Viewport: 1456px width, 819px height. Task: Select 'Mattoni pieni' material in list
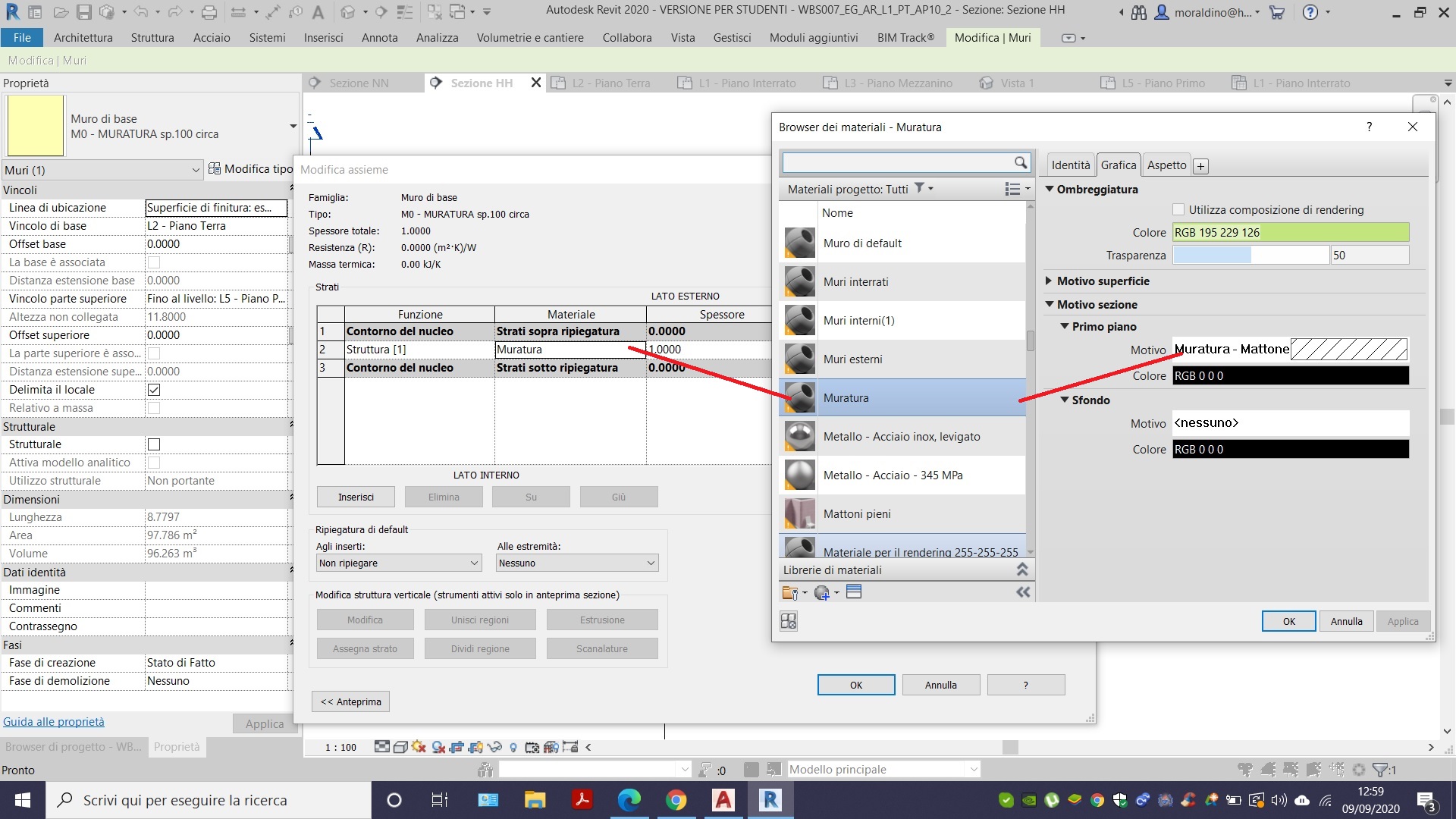coord(902,514)
